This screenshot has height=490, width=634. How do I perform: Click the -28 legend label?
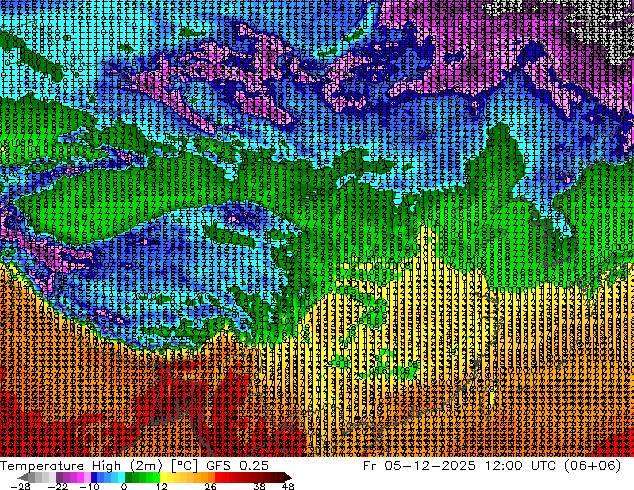click(21, 486)
